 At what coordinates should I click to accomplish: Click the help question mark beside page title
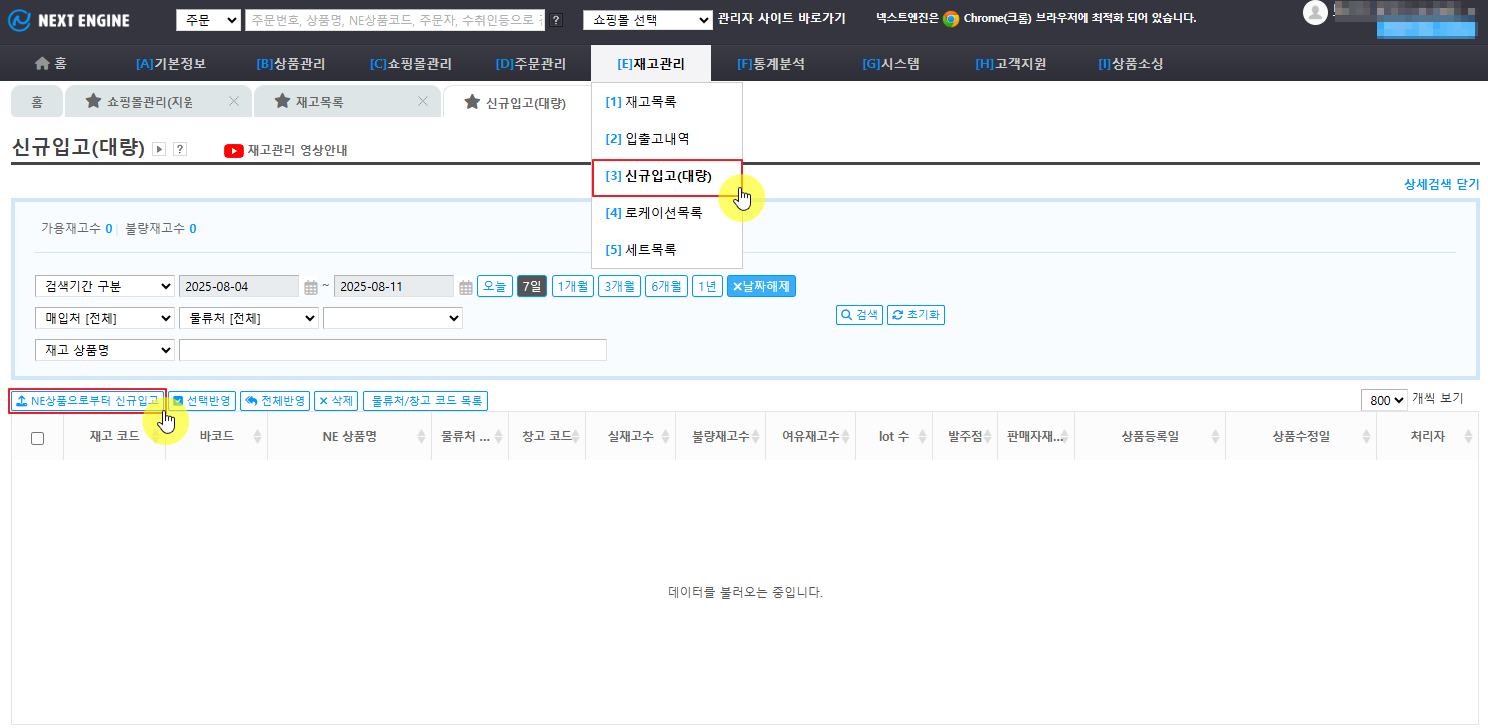[180, 149]
